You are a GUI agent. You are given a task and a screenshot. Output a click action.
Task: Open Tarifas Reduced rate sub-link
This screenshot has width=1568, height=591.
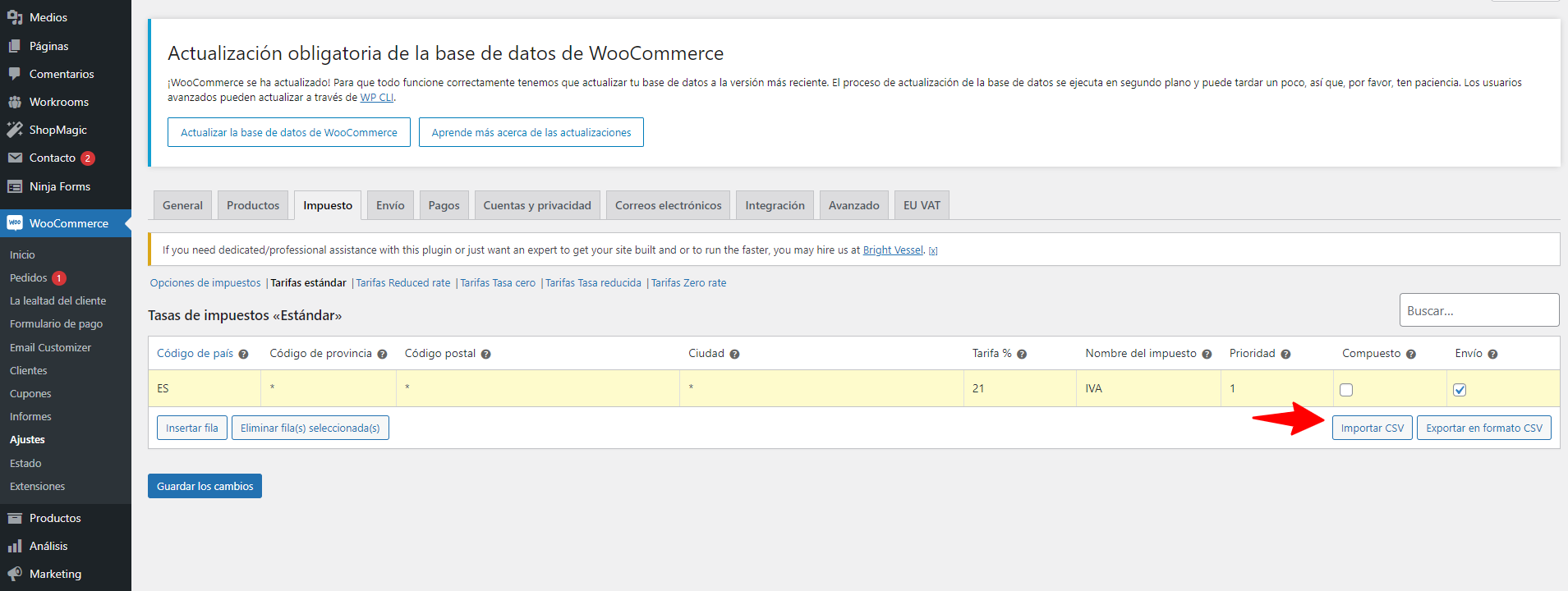[403, 283]
